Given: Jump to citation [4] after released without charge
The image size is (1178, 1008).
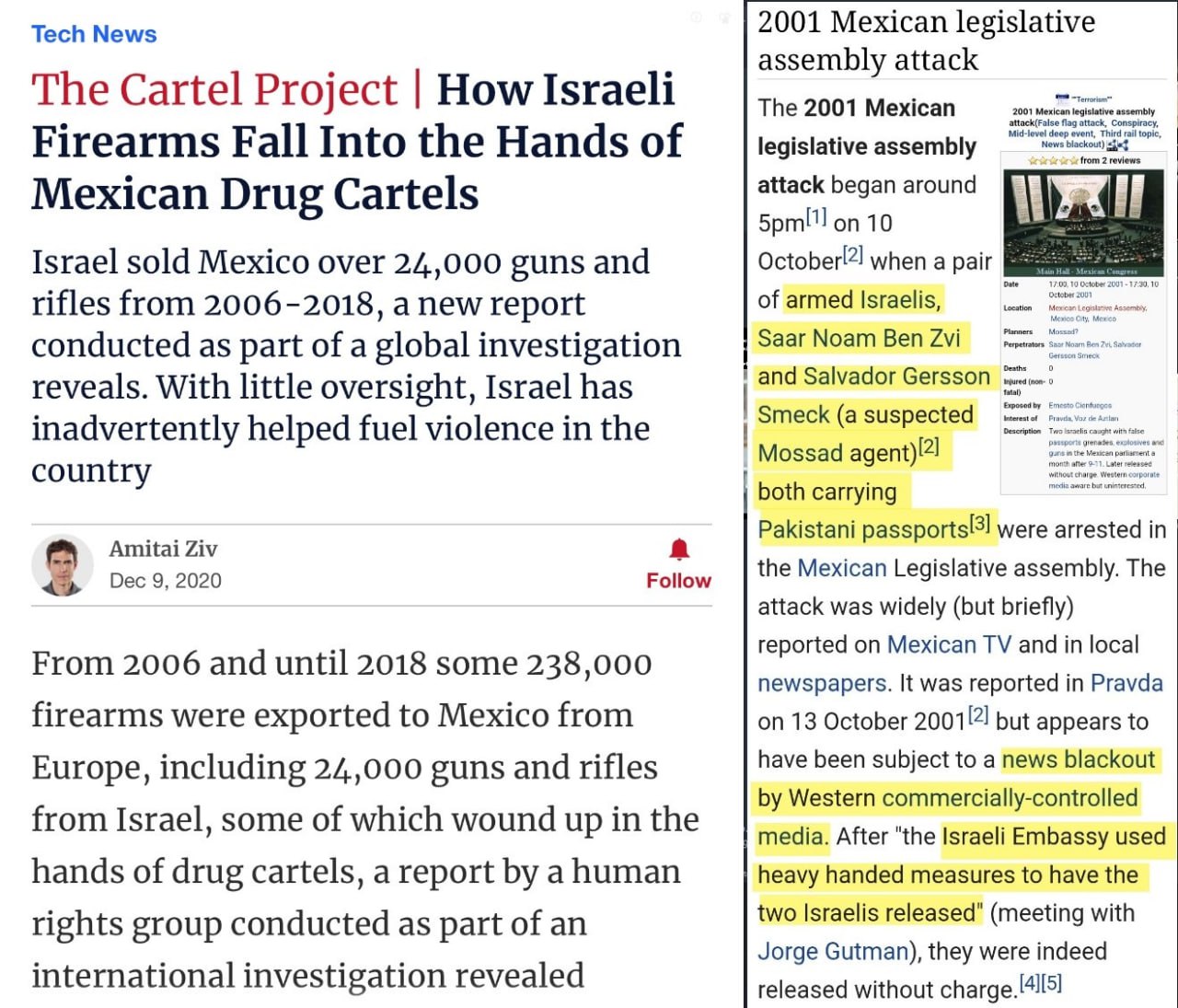Looking at the screenshot, I should [1029, 982].
